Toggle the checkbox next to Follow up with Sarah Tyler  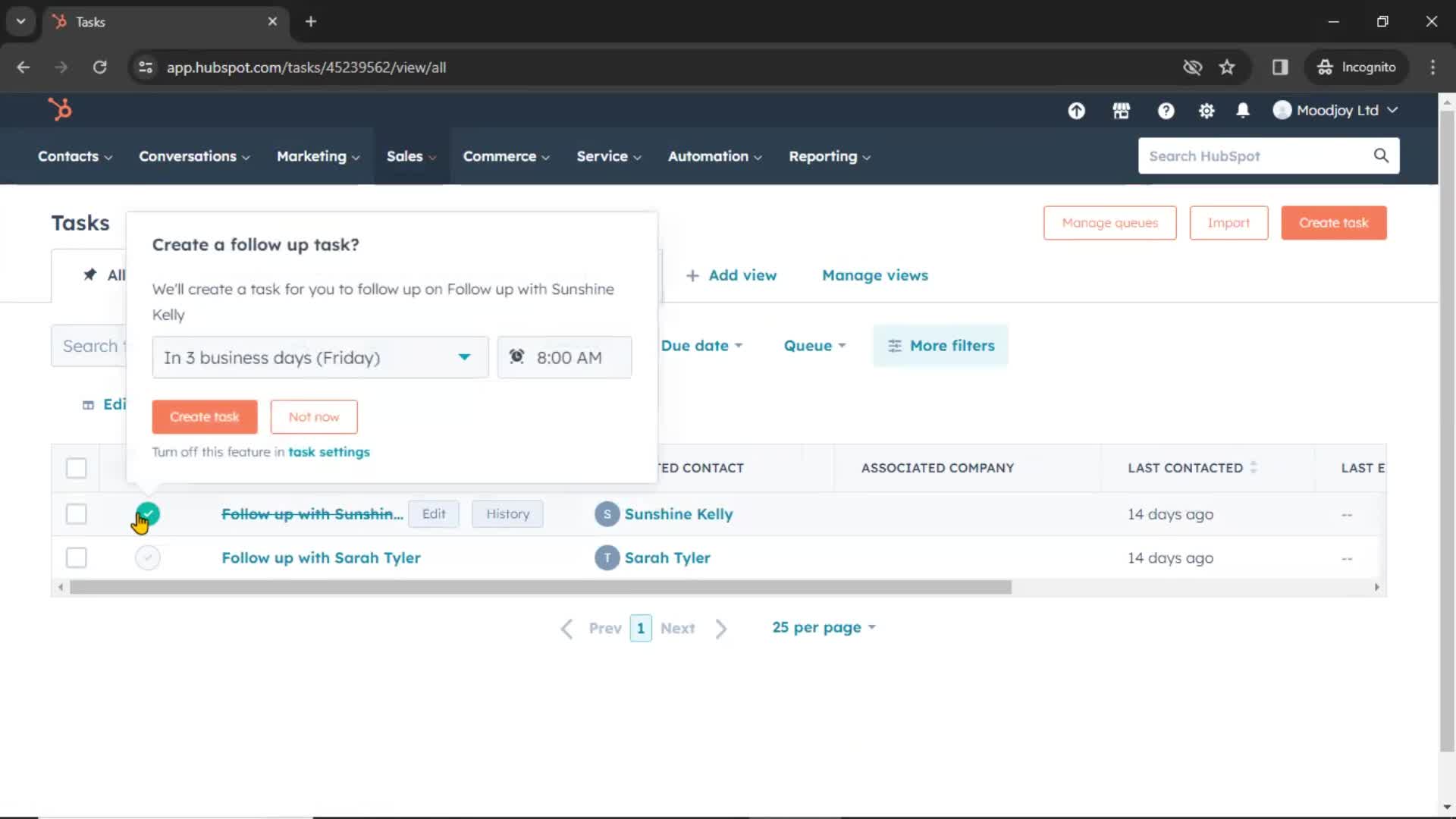point(76,557)
